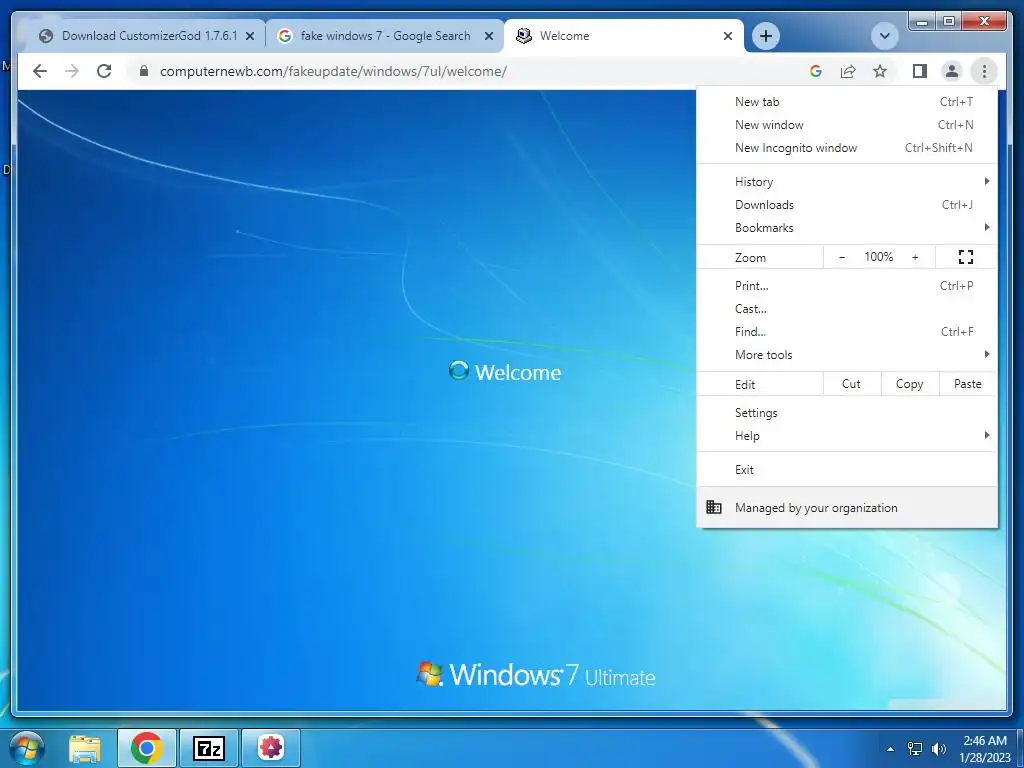The width and height of the screenshot is (1024, 768).
Task: Choose New tab from menu
Action: tap(847, 102)
